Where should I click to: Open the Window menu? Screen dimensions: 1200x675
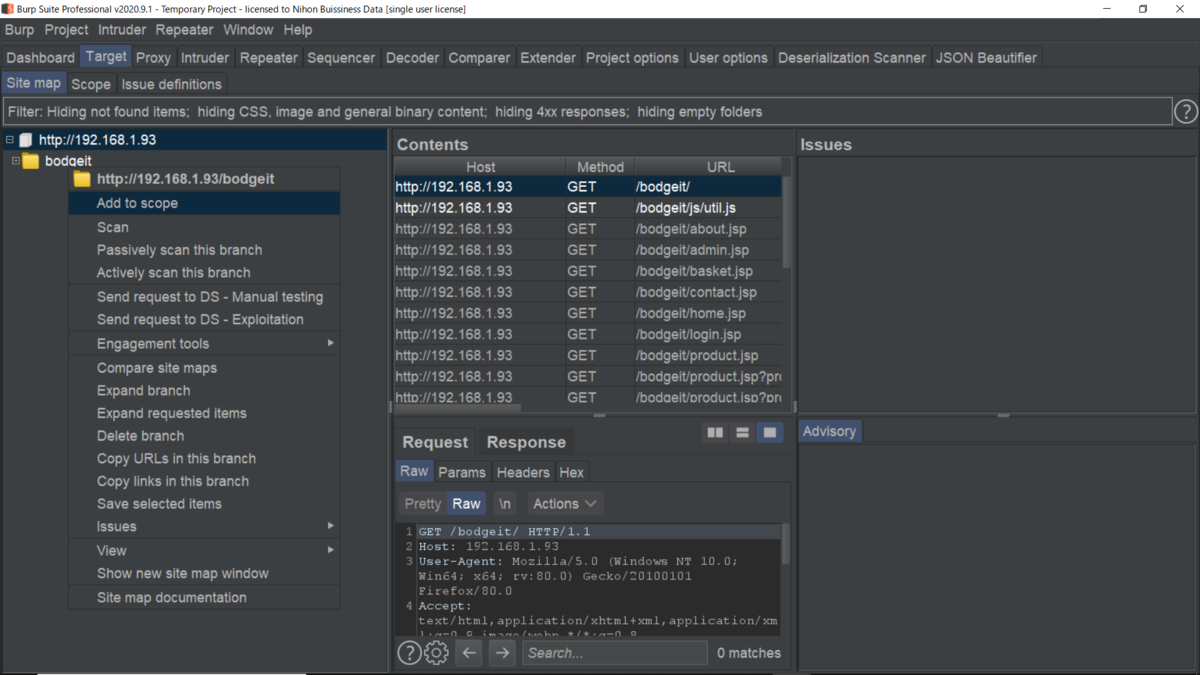[248, 30]
